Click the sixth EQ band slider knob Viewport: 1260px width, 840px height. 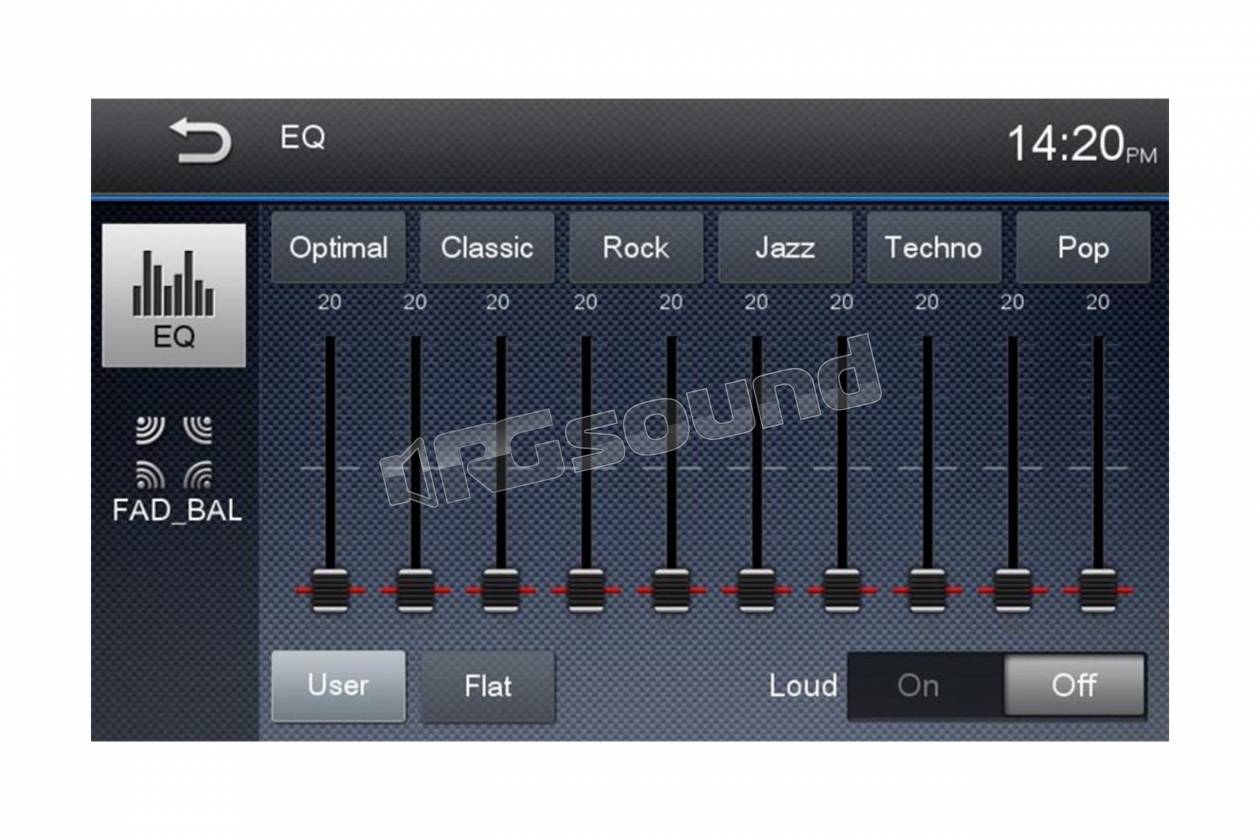pos(757,590)
